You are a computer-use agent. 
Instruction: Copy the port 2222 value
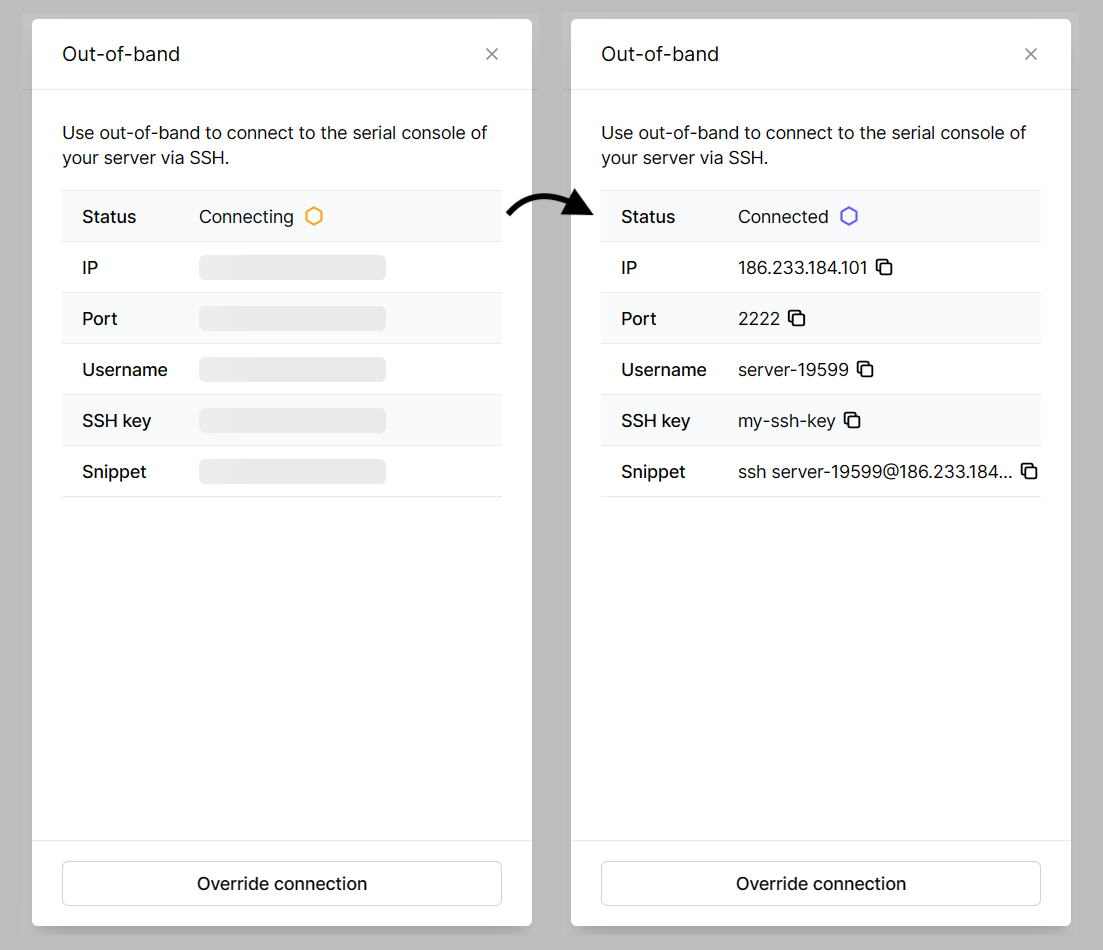pyautogui.click(x=796, y=318)
